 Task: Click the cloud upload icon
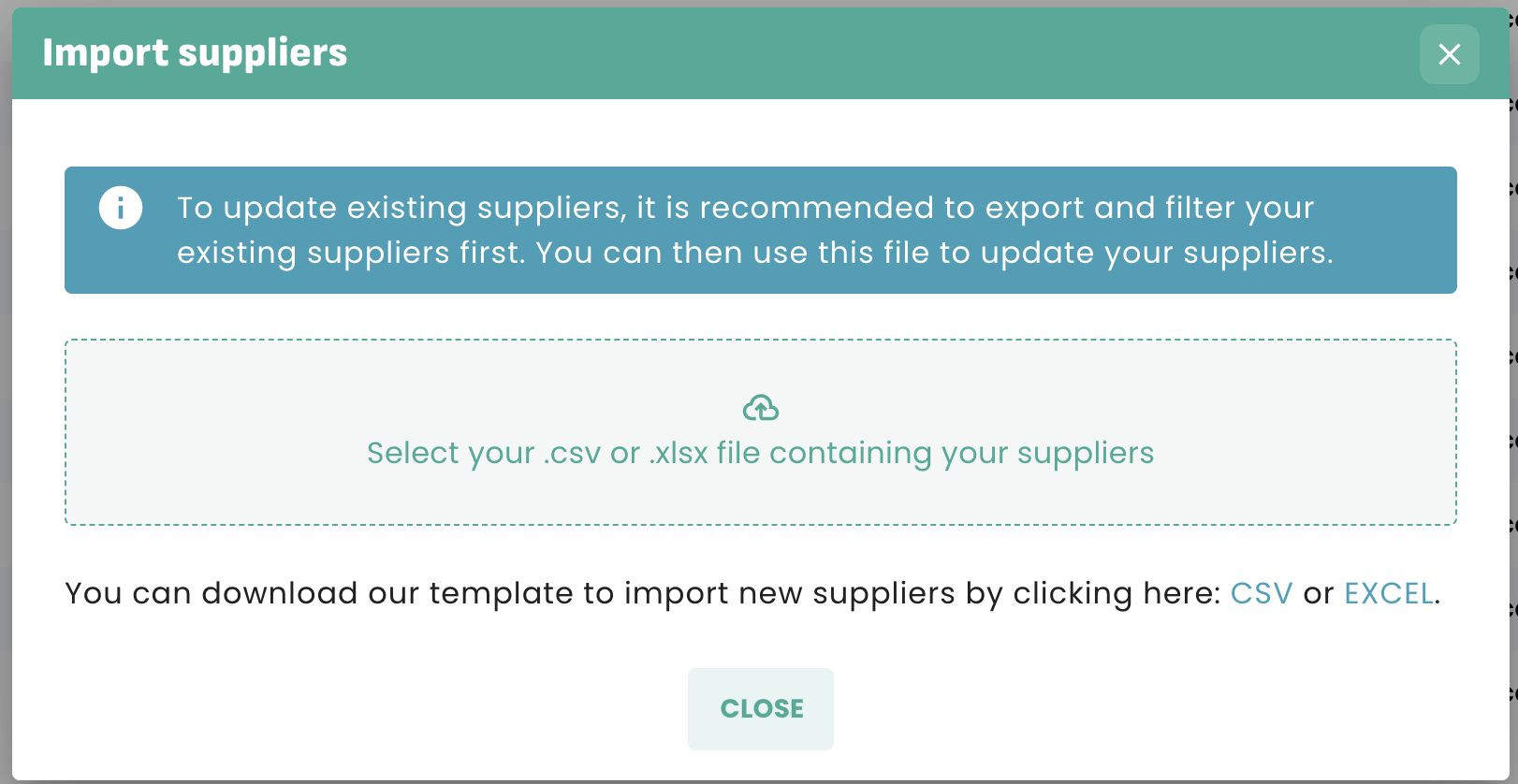pyautogui.click(x=760, y=408)
